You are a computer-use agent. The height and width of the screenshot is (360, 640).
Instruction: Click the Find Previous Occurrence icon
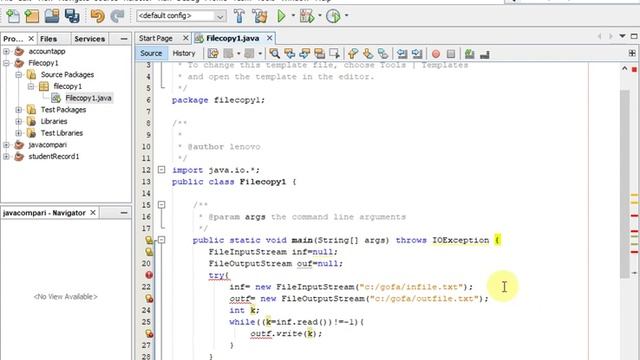[289, 53]
